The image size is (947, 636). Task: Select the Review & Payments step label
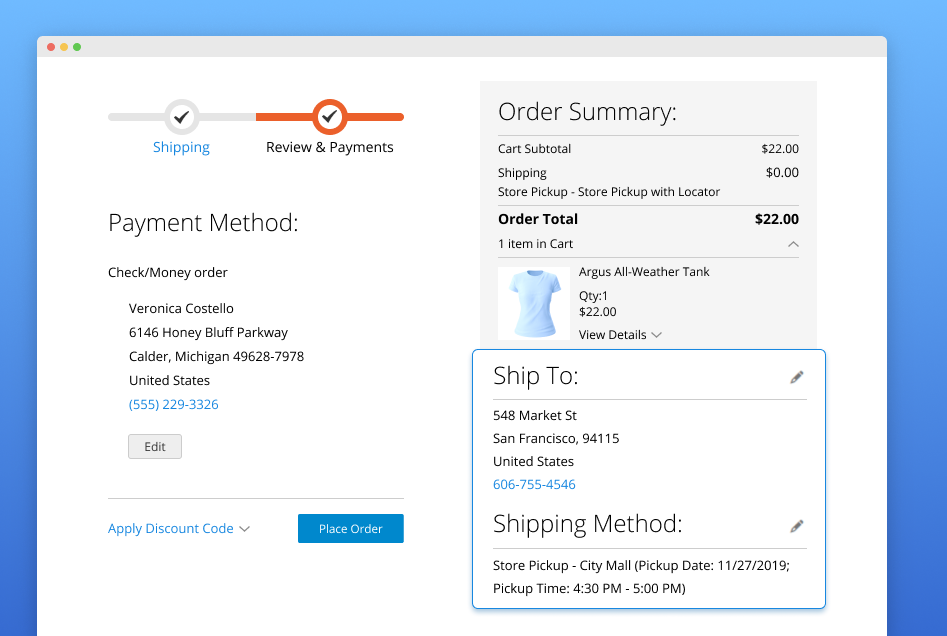329,147
